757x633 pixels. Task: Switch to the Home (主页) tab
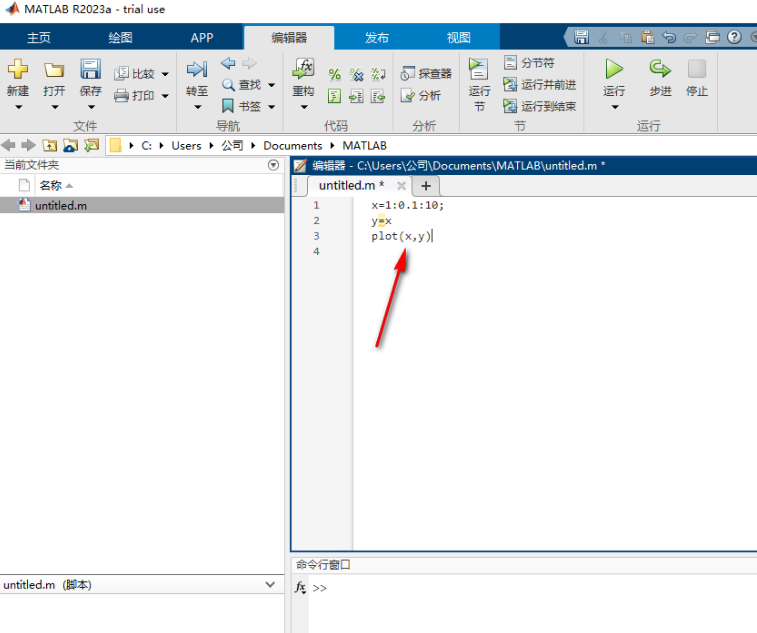39,38
